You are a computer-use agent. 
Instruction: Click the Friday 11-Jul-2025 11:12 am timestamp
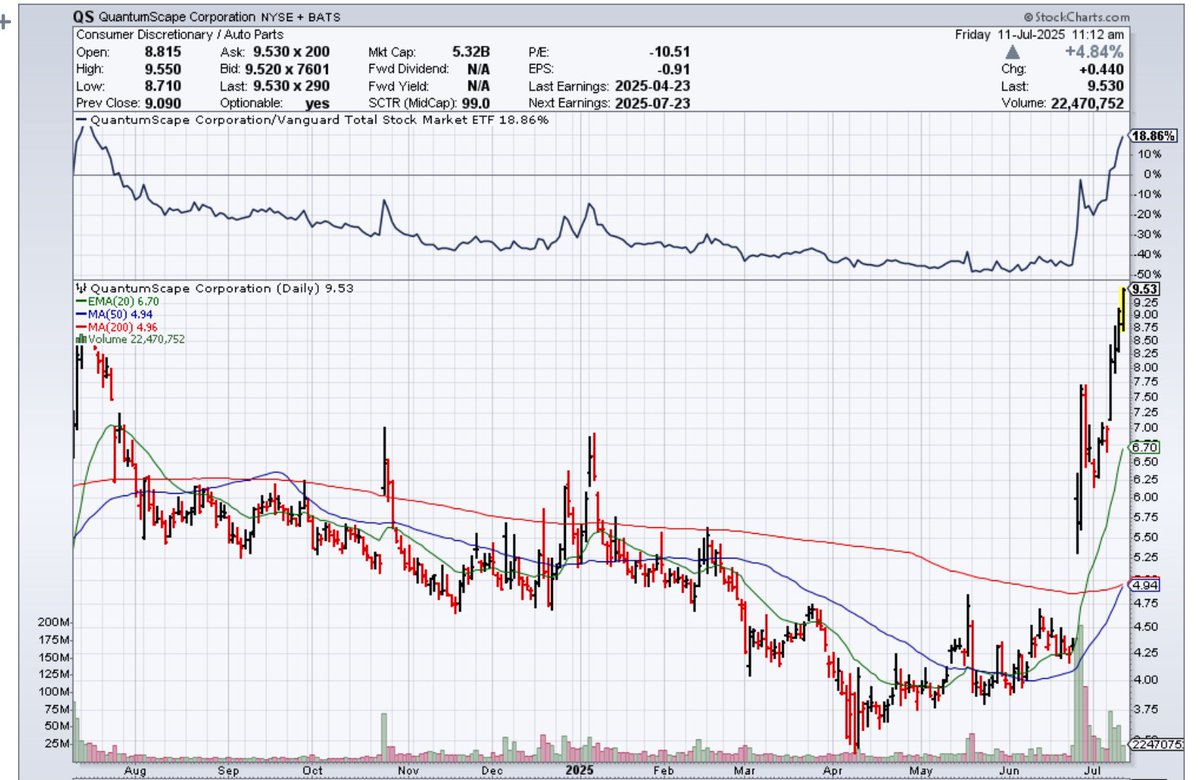1040,34
